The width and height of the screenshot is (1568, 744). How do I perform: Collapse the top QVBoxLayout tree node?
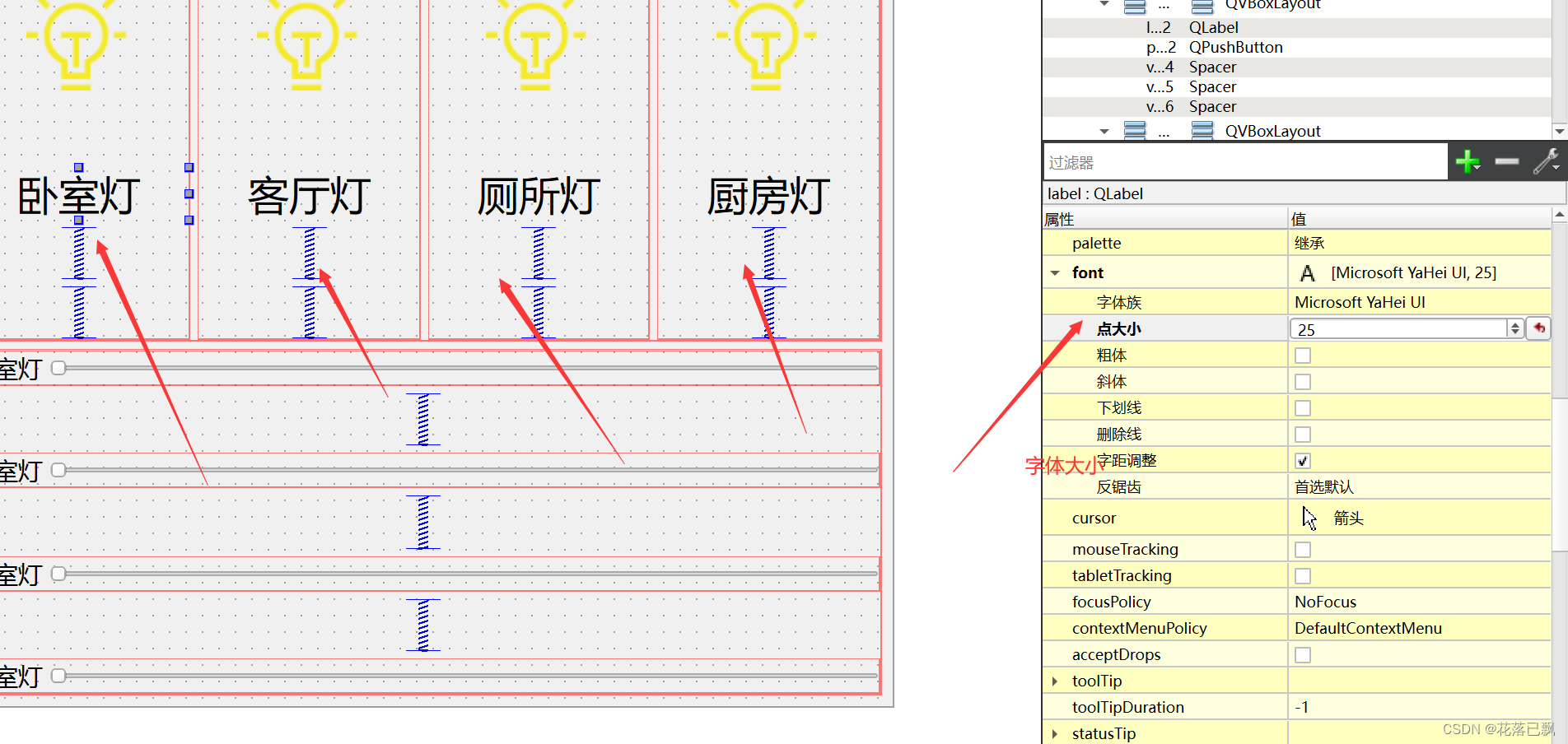point(1104,4)
